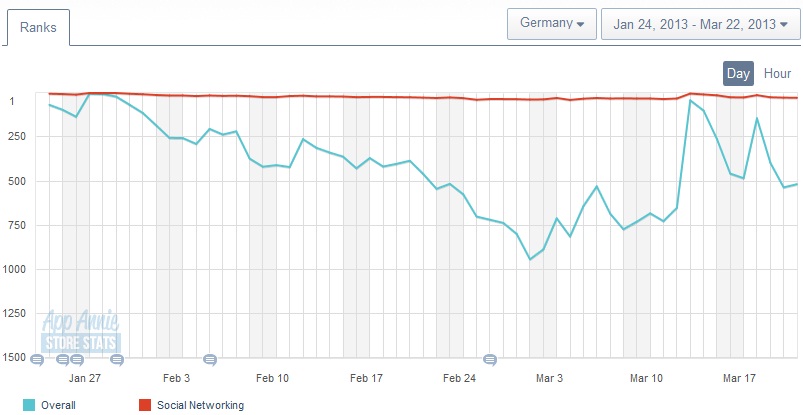Select the Ranks tab
This screenshot has width=803, height=415.
pyautogui.click(x=38, y=28)
